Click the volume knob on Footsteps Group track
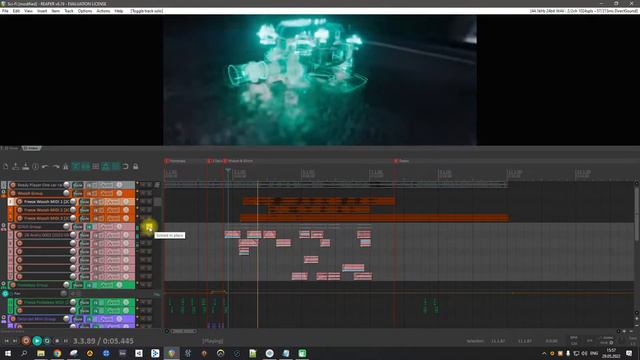 pyautogui.click(x=67, y=285)
